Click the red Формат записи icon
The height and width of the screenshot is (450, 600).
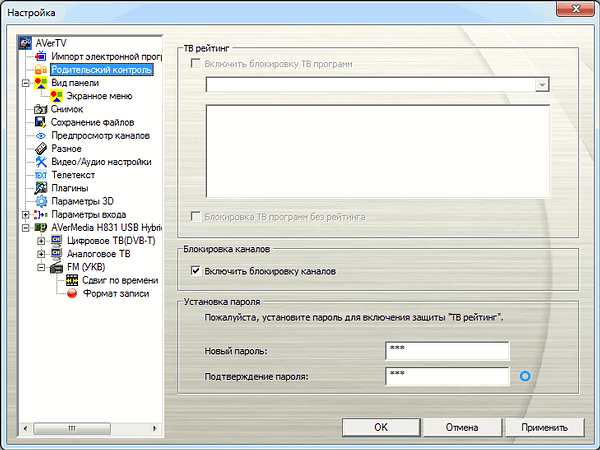pyautogui.click(x=72, y=293)
